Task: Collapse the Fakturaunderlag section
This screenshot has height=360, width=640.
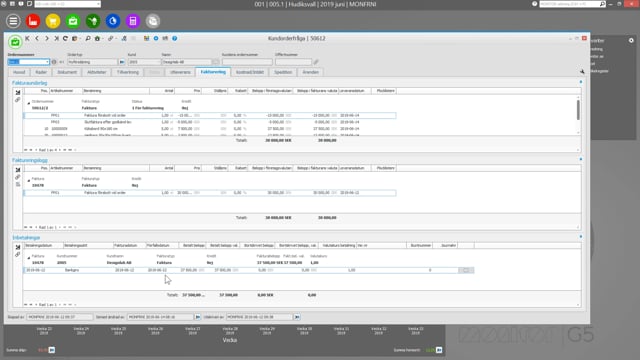Action: (x=581, y=82)
